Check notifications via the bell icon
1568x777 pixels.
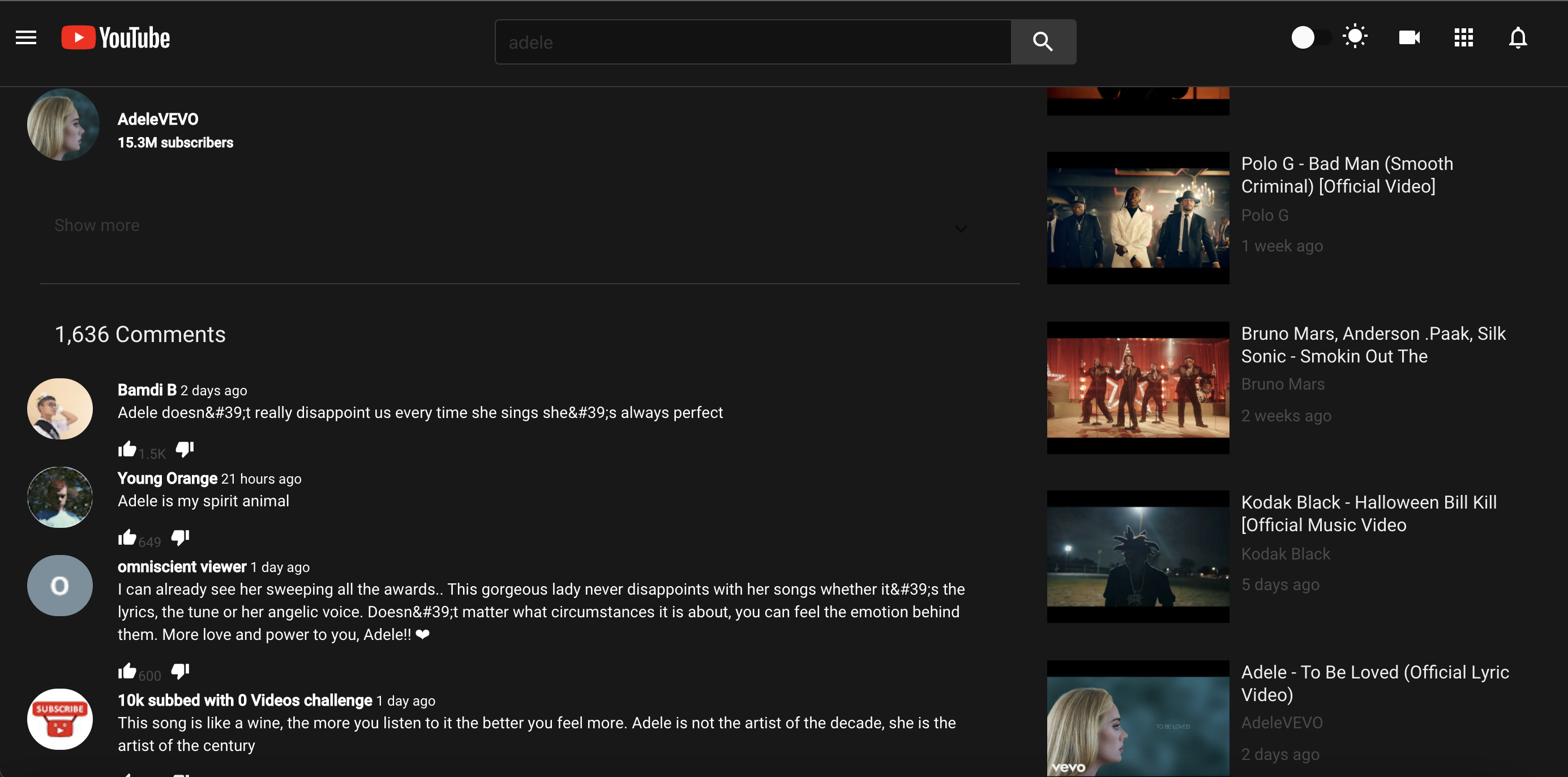click(1517, 37)
